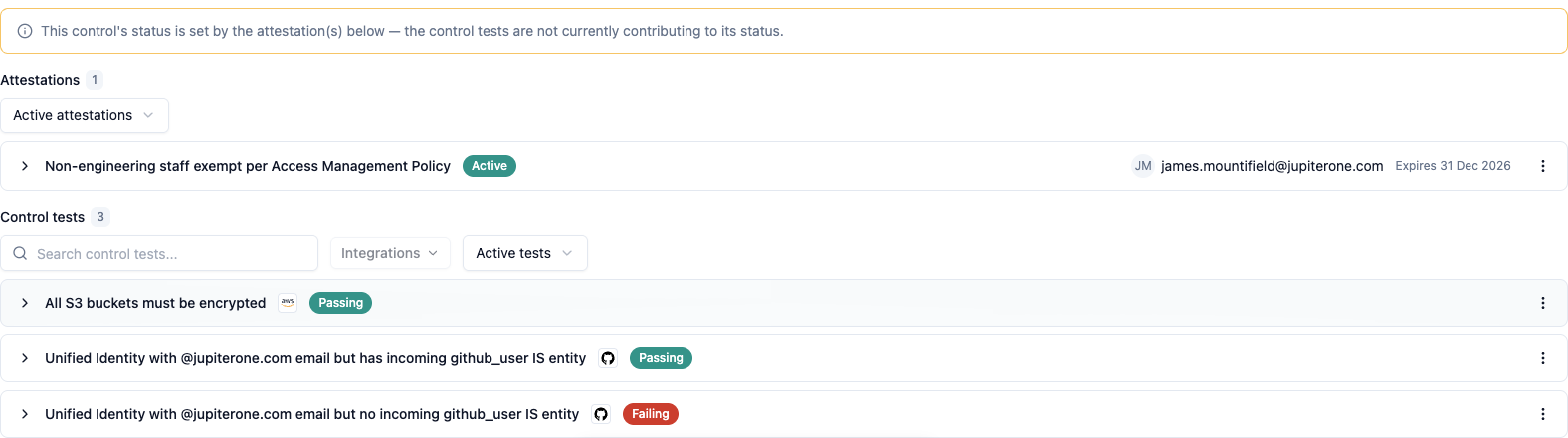The width and height of the screenshot is (1568, 438).
Task: Expand the 'no incoming github_user' test row
Action: (25, 414)
